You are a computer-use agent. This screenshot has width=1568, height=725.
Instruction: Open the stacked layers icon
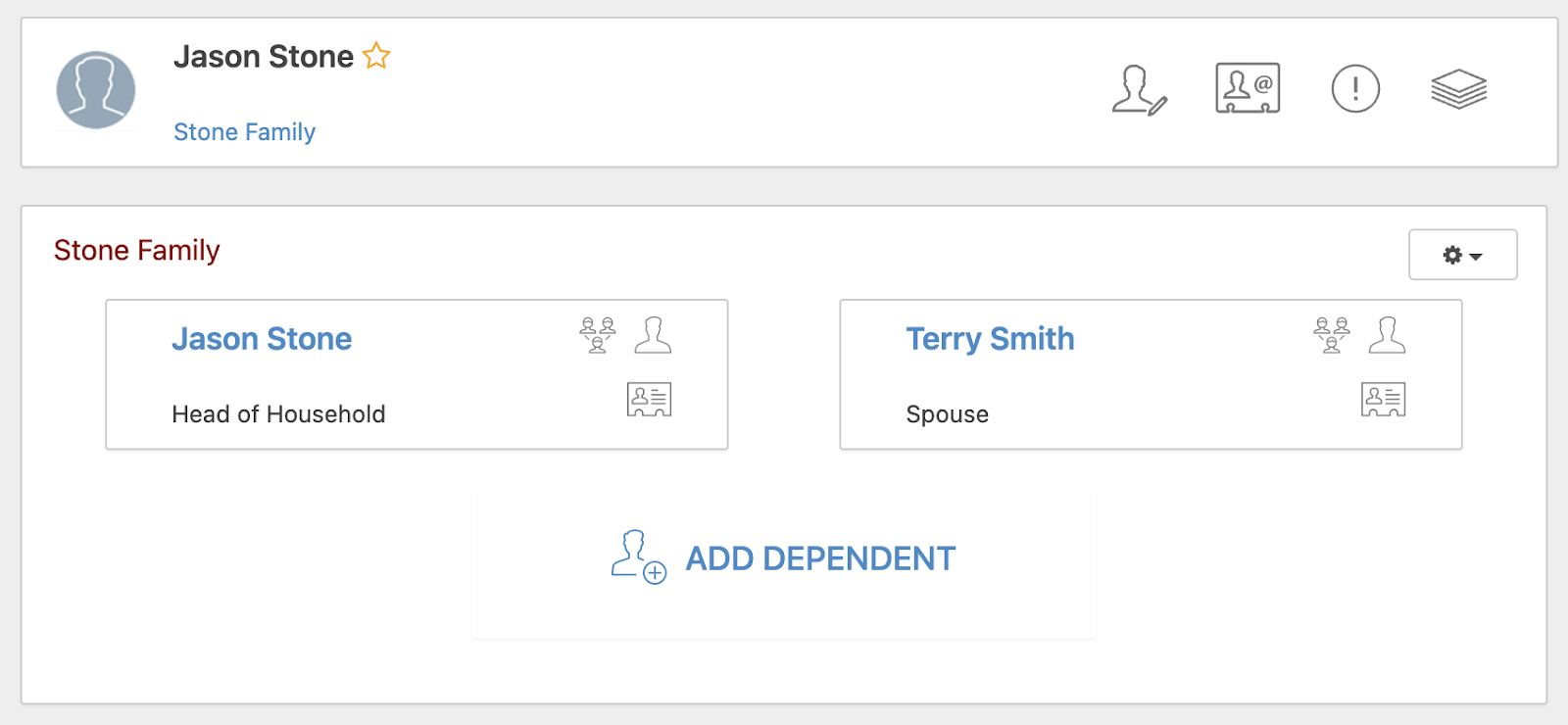(1458, 89)
